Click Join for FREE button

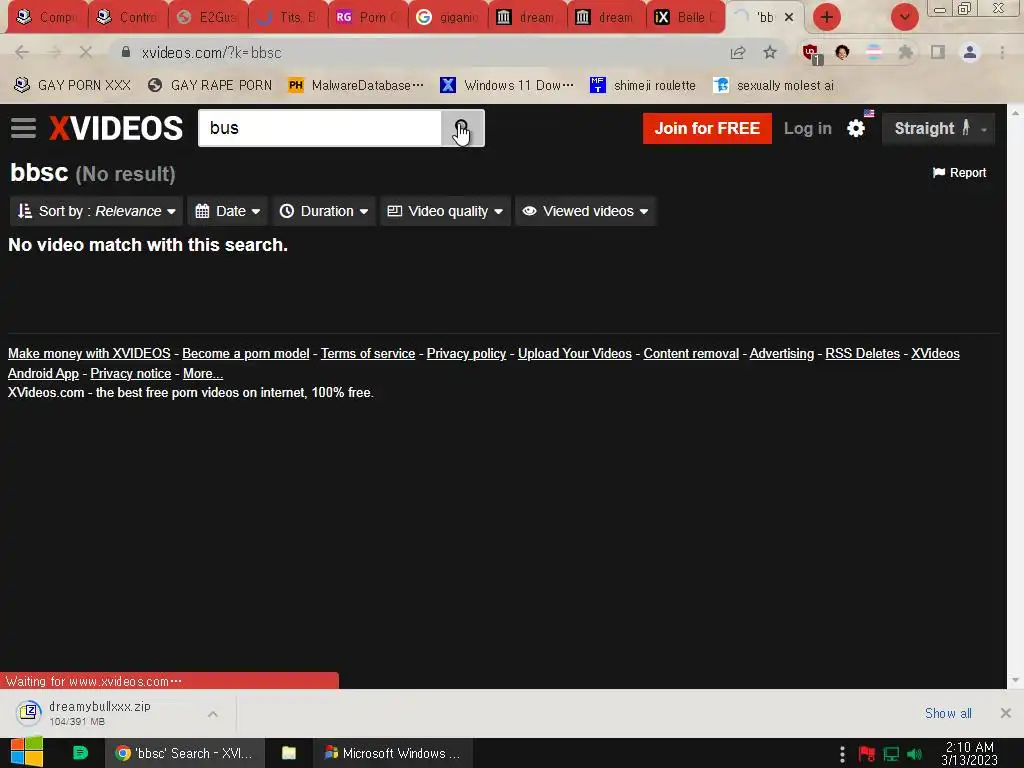click(x=707, y=128)
